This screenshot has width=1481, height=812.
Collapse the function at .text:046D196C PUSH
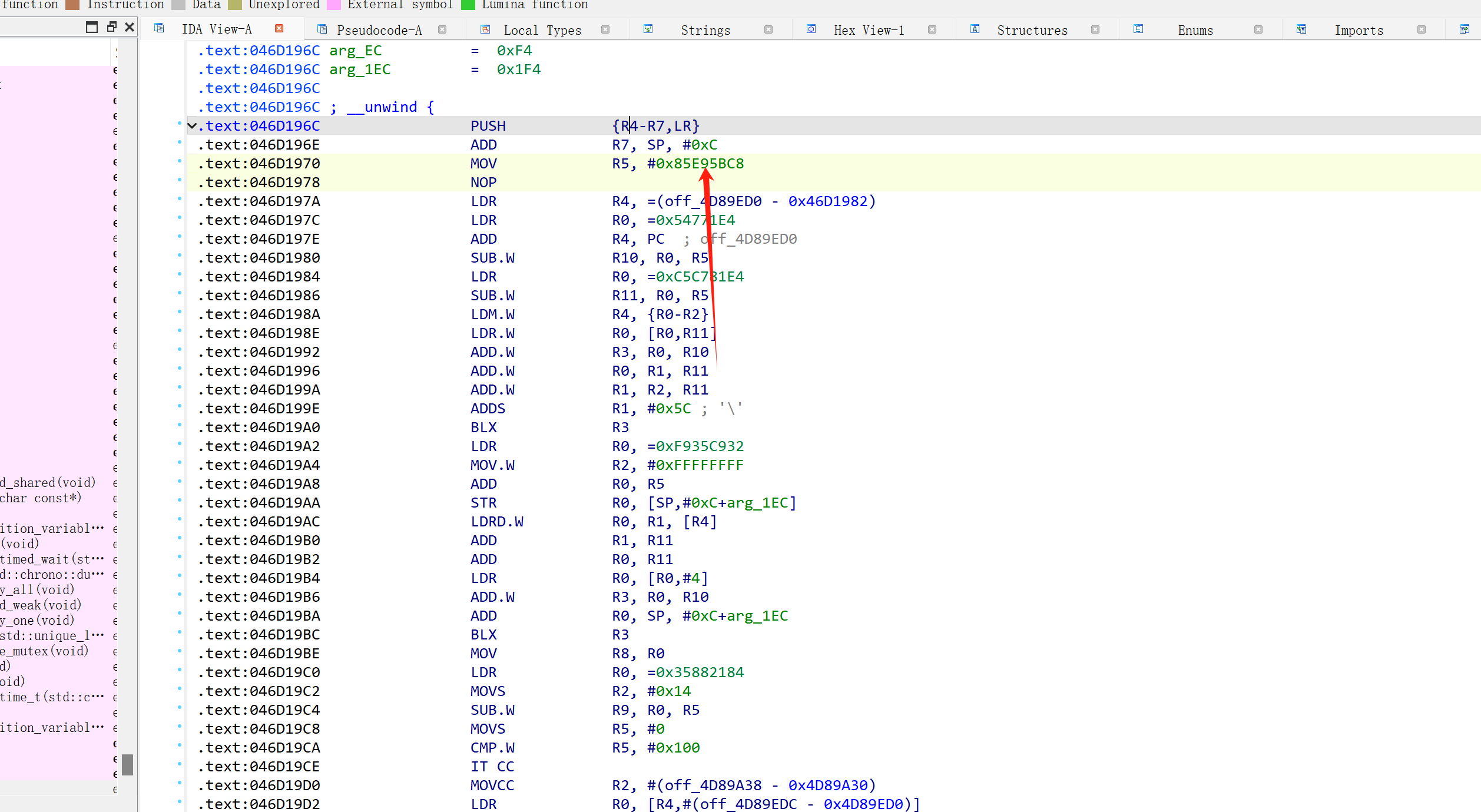[192, 125]
